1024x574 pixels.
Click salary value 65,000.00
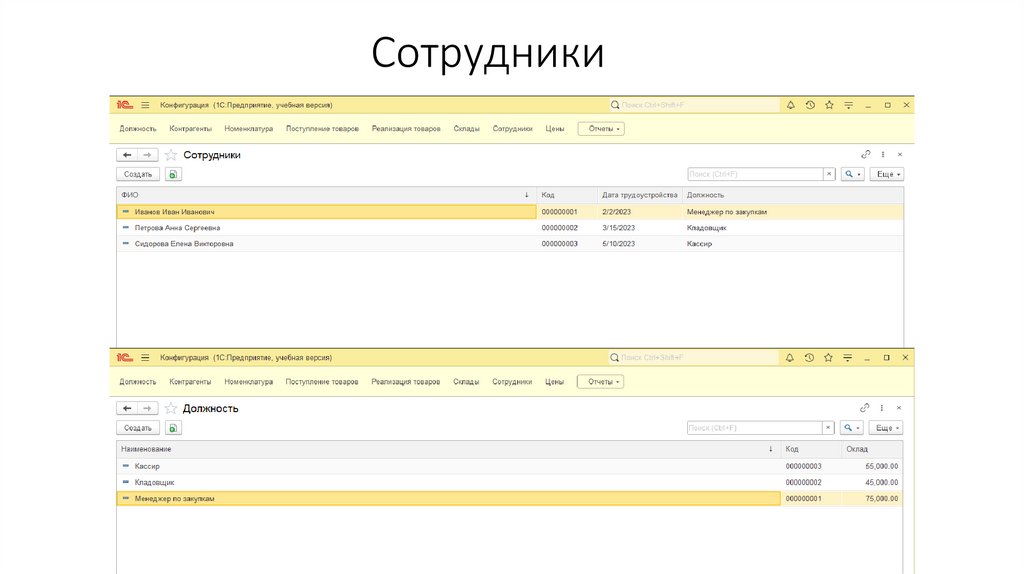pos(882,466)
